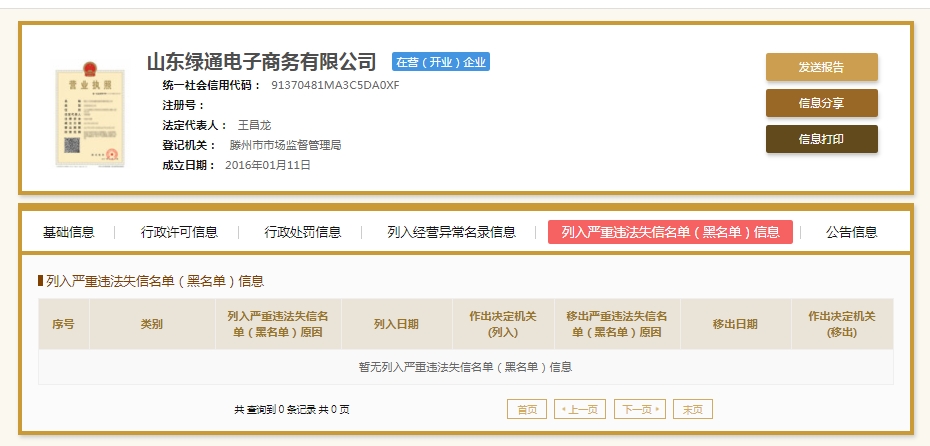Viewport: 930px width, 446px height.
Task: Click the 在营（开业）企业 status badge
Action: 441,62
